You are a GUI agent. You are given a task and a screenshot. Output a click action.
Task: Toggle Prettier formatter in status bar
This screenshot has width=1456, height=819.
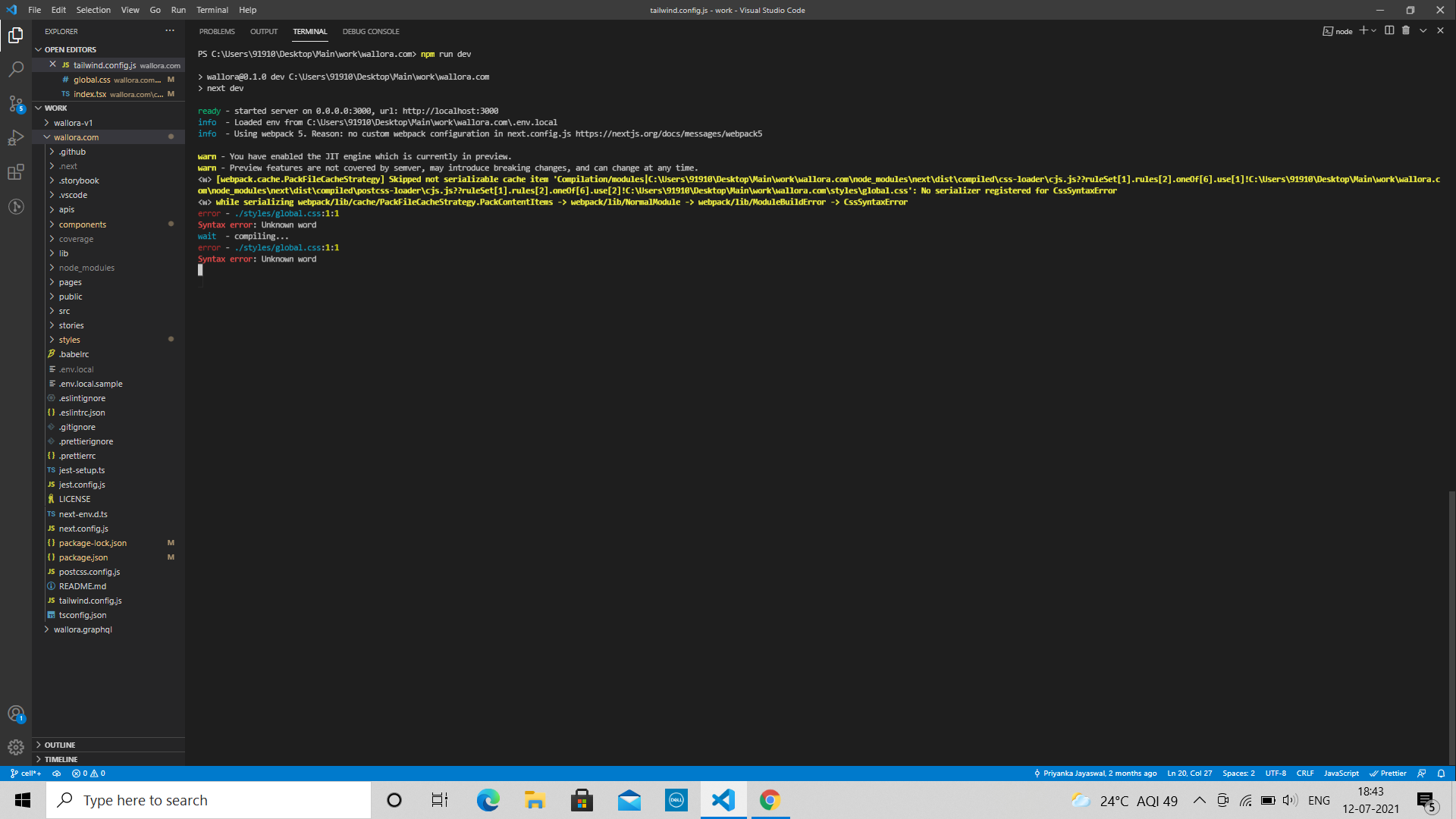coord(1388,773)
